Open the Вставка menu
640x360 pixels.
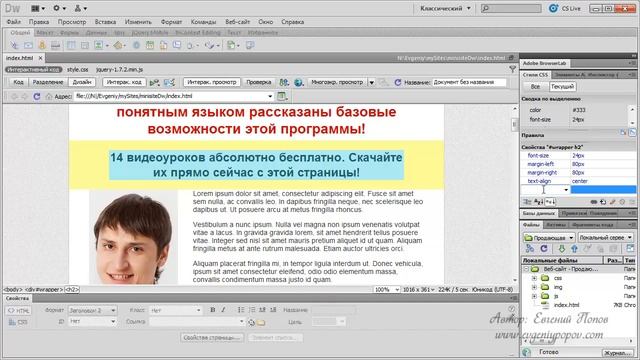(x=105, y=22)
